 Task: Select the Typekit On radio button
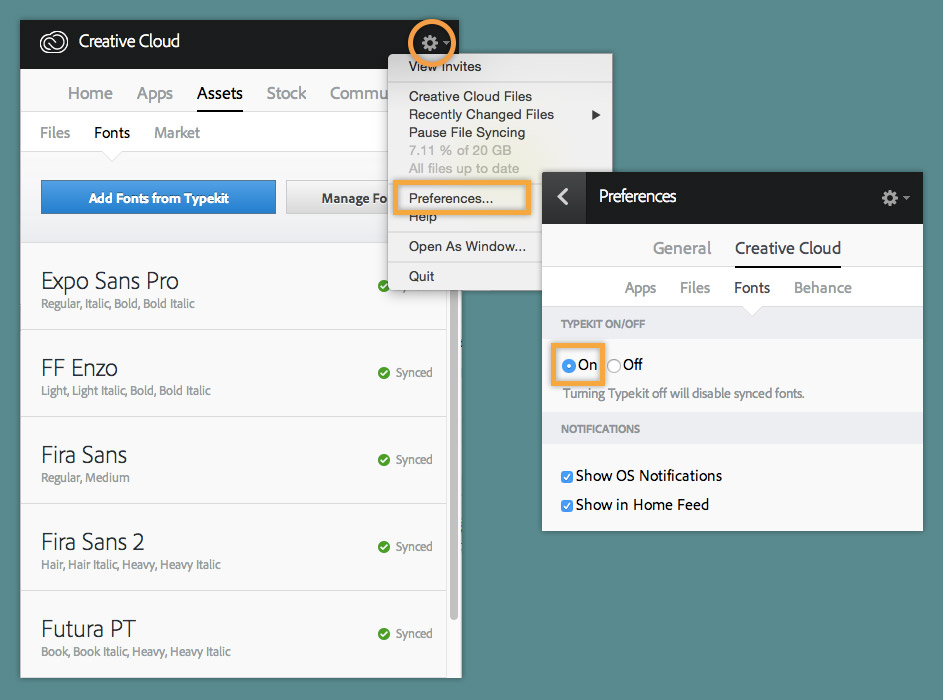[568, 366]
